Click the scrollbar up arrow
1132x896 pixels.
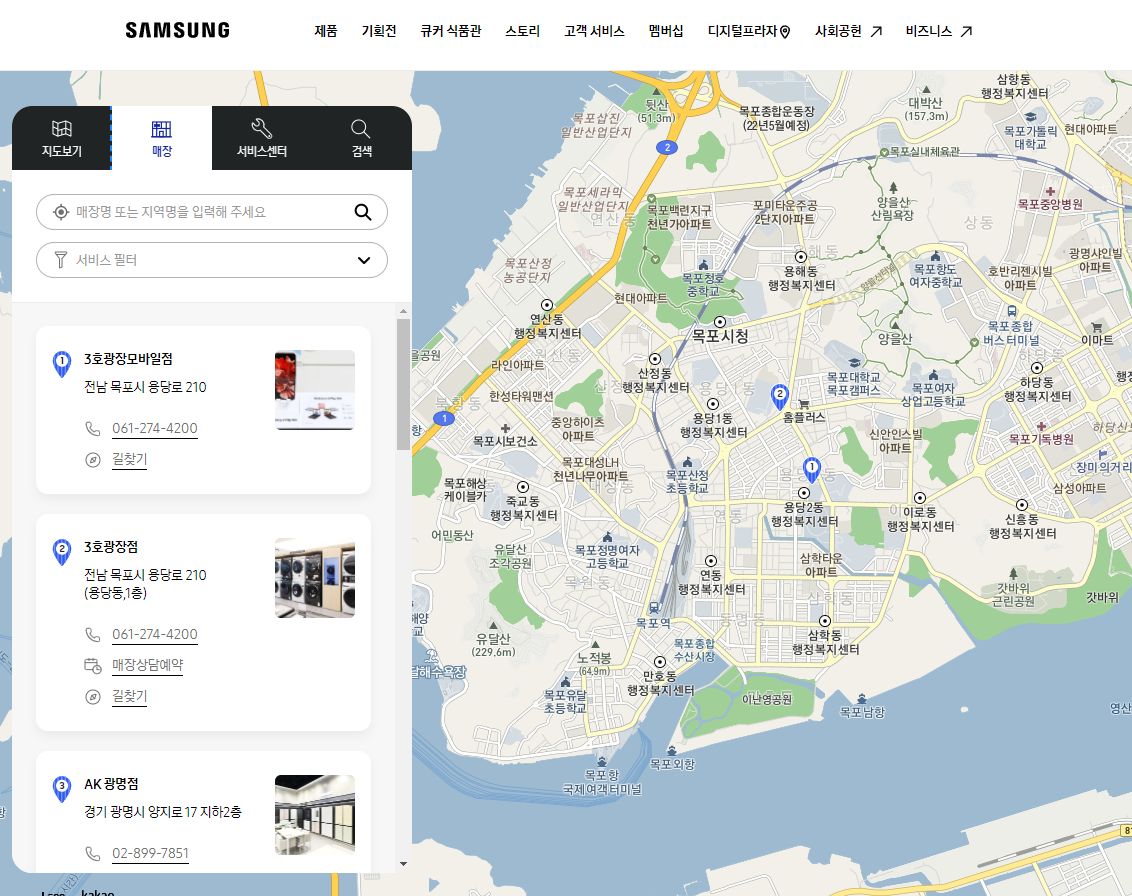pos(404,311)
